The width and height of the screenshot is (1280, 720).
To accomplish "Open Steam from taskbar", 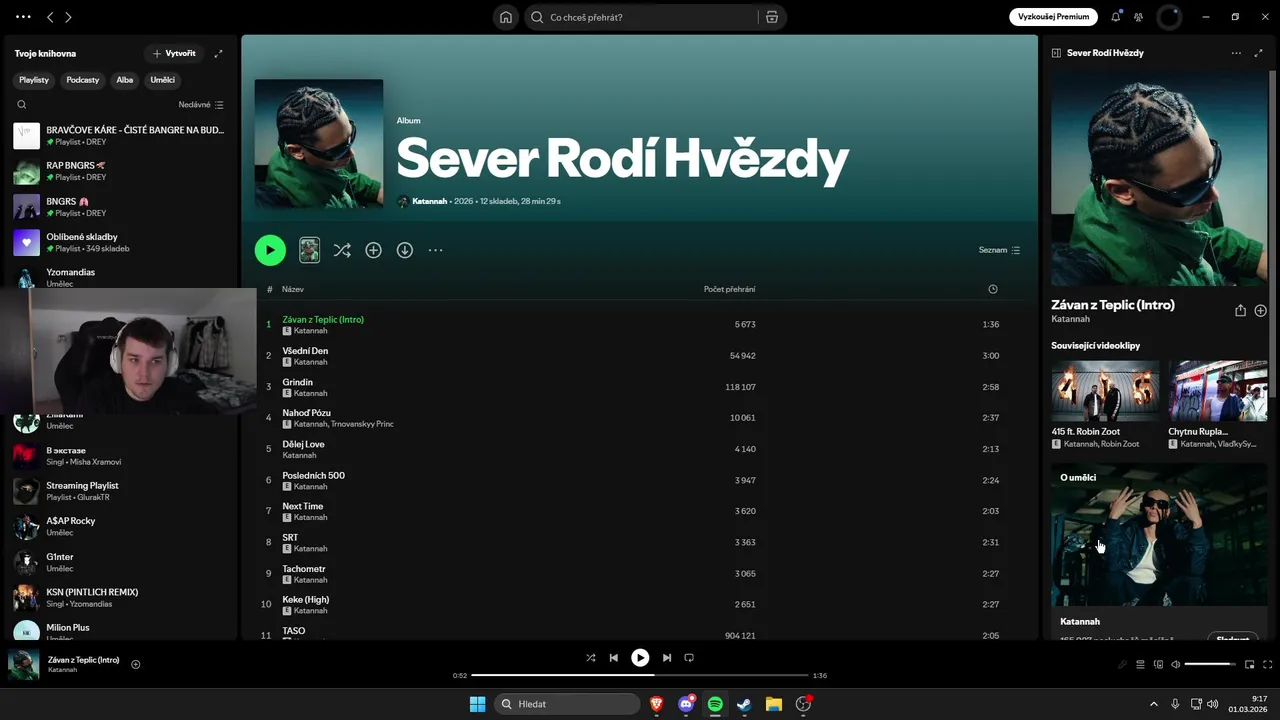I will point(744,704).
